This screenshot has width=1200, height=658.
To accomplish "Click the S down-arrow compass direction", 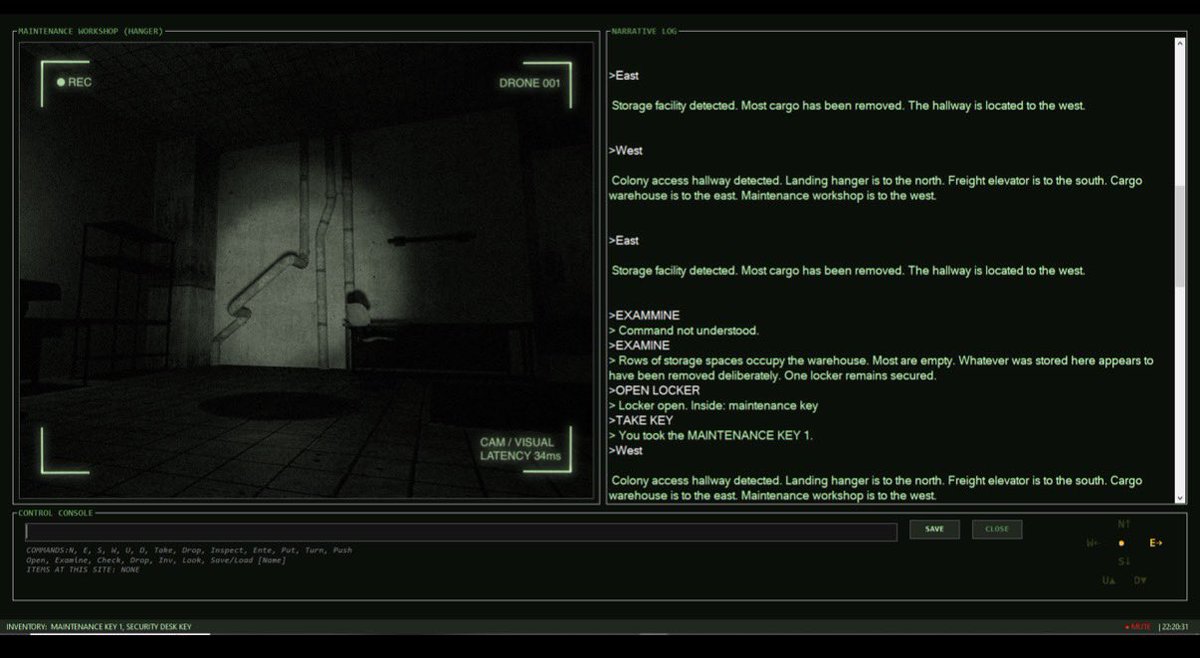I will [x=1123, y=561].
